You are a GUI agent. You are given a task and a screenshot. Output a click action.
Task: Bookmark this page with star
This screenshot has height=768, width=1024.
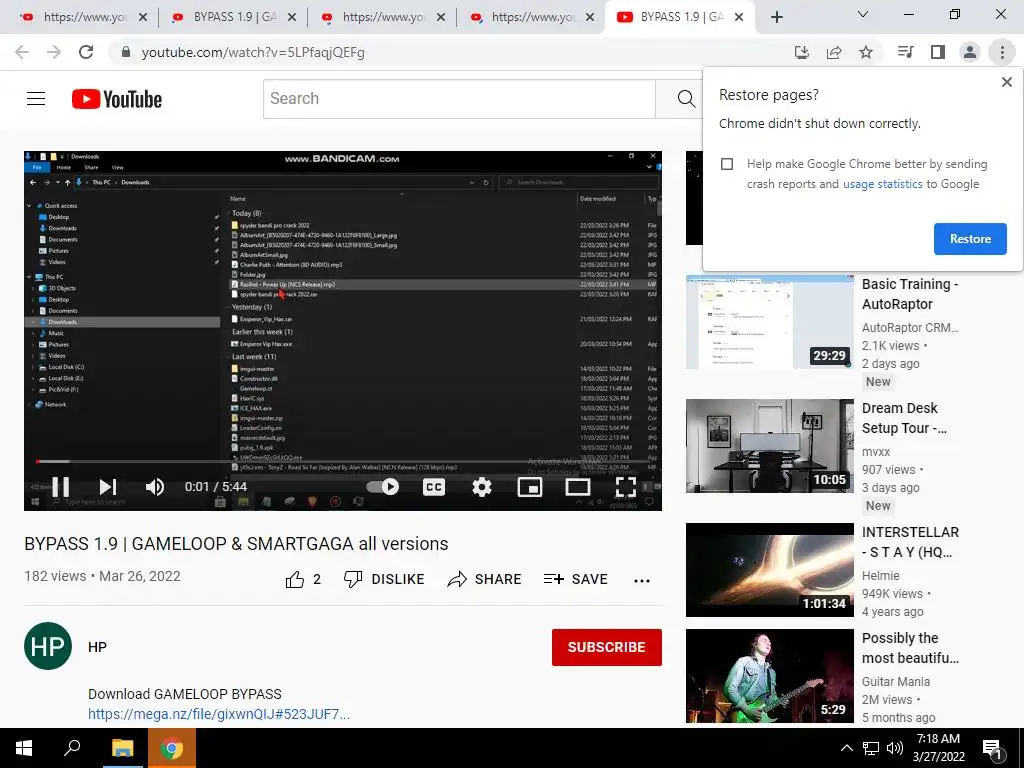pos(866,52)
